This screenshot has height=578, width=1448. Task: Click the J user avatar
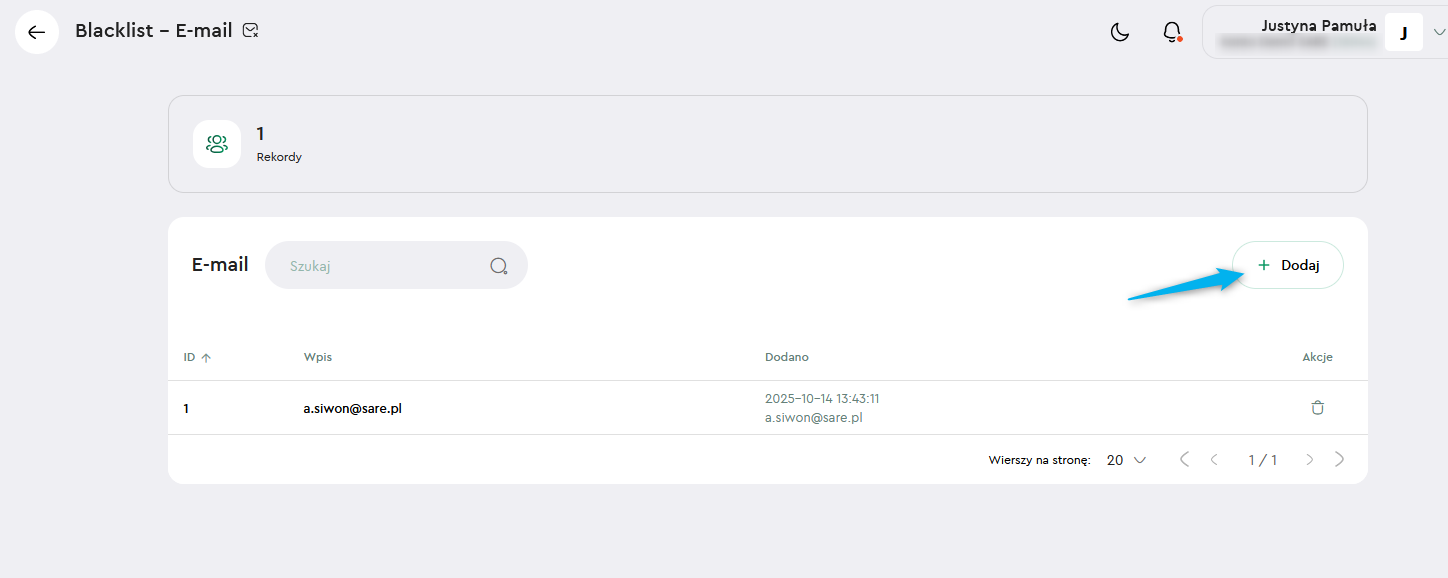click(1403, 33)
